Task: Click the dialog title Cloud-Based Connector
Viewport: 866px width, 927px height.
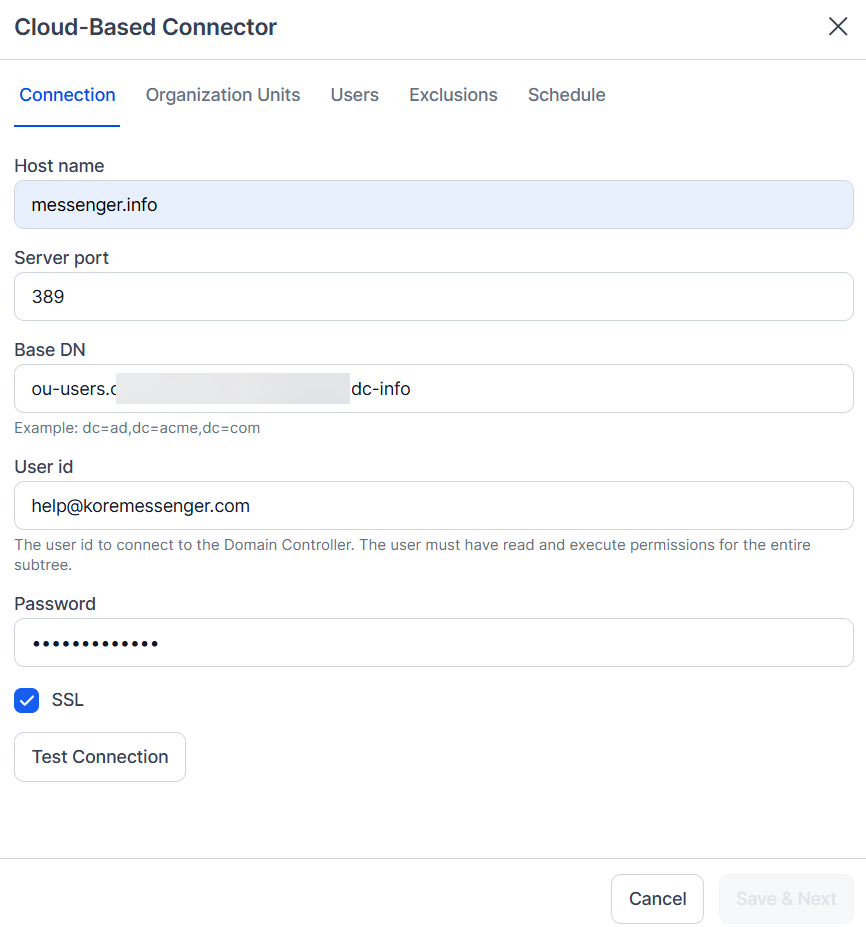Action: click(145, 27)
